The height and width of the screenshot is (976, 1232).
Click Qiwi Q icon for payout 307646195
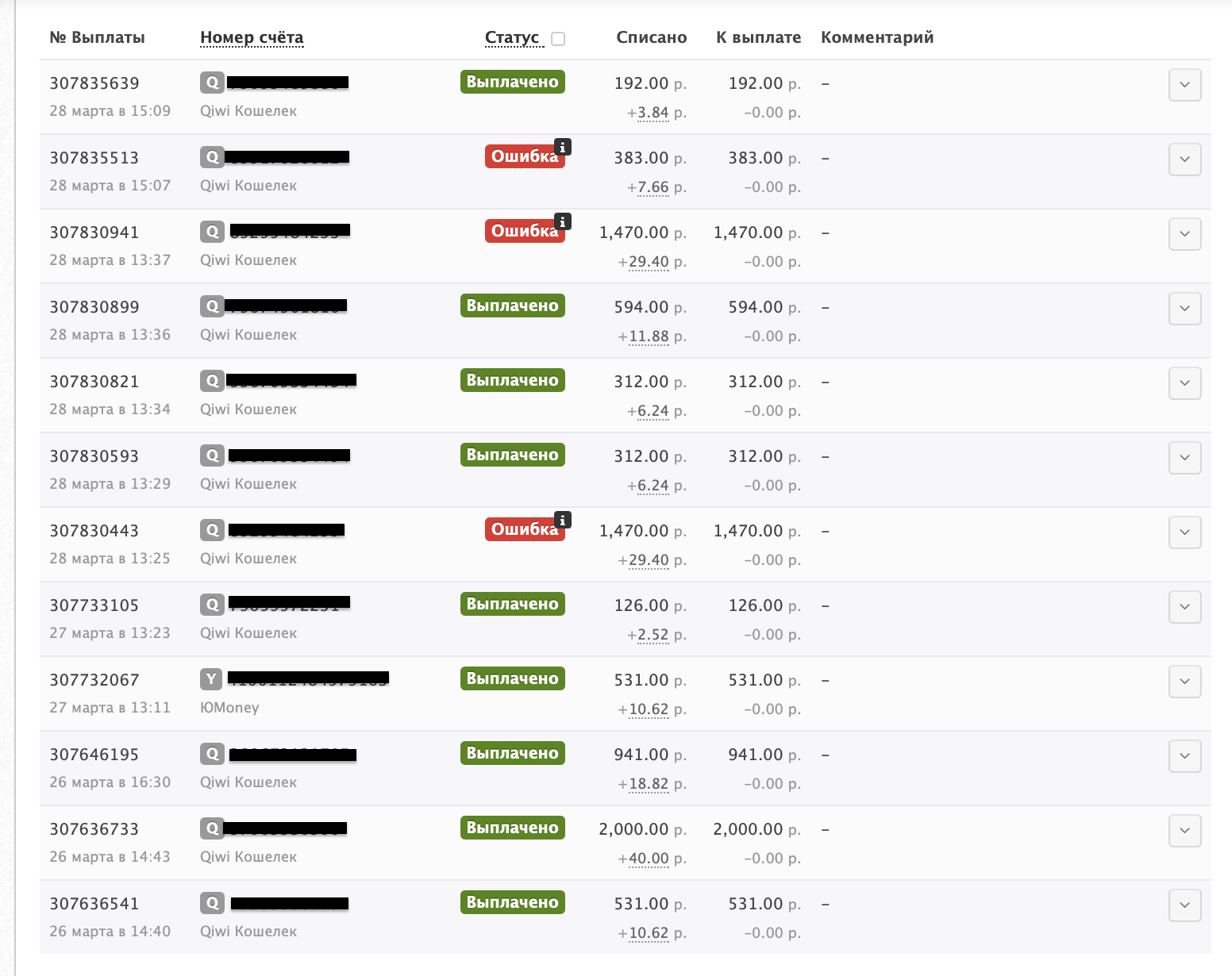212,754
